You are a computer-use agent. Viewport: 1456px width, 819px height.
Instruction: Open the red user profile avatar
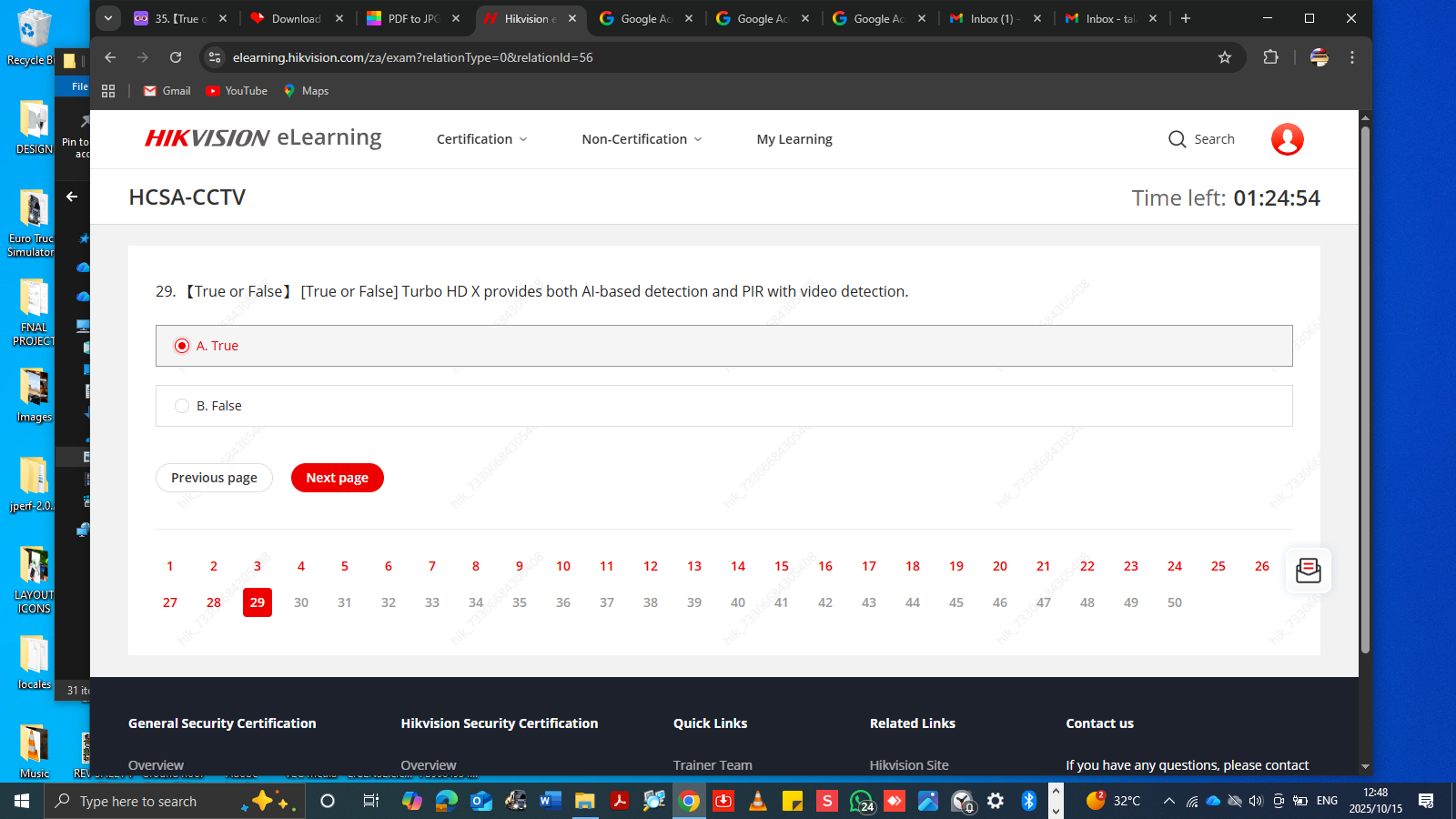point(1287,139)
